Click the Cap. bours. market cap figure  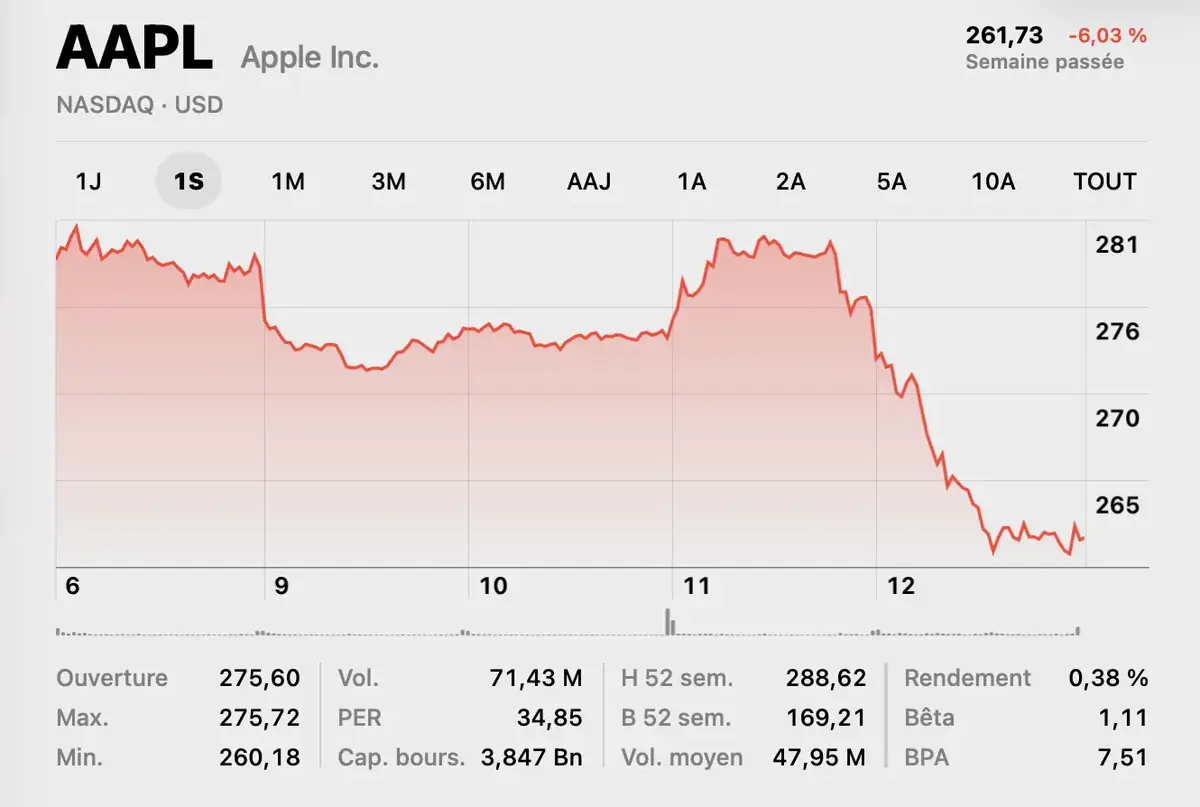(533, 757)
